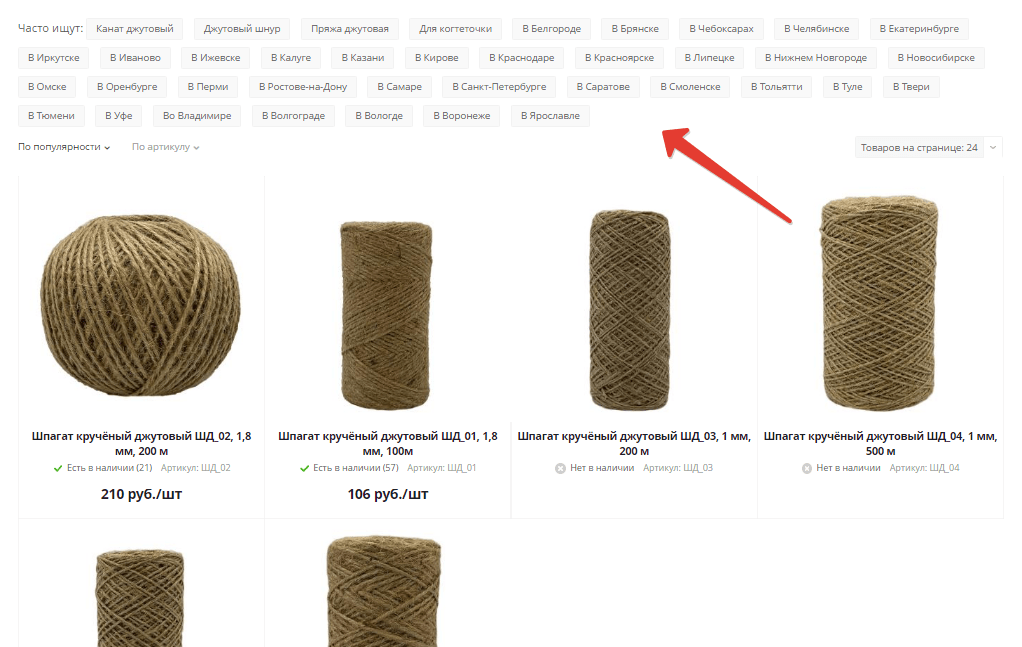Click green in-stock checkmark for ШД_01
1022x647 pixels.
[x=304, y=468]
